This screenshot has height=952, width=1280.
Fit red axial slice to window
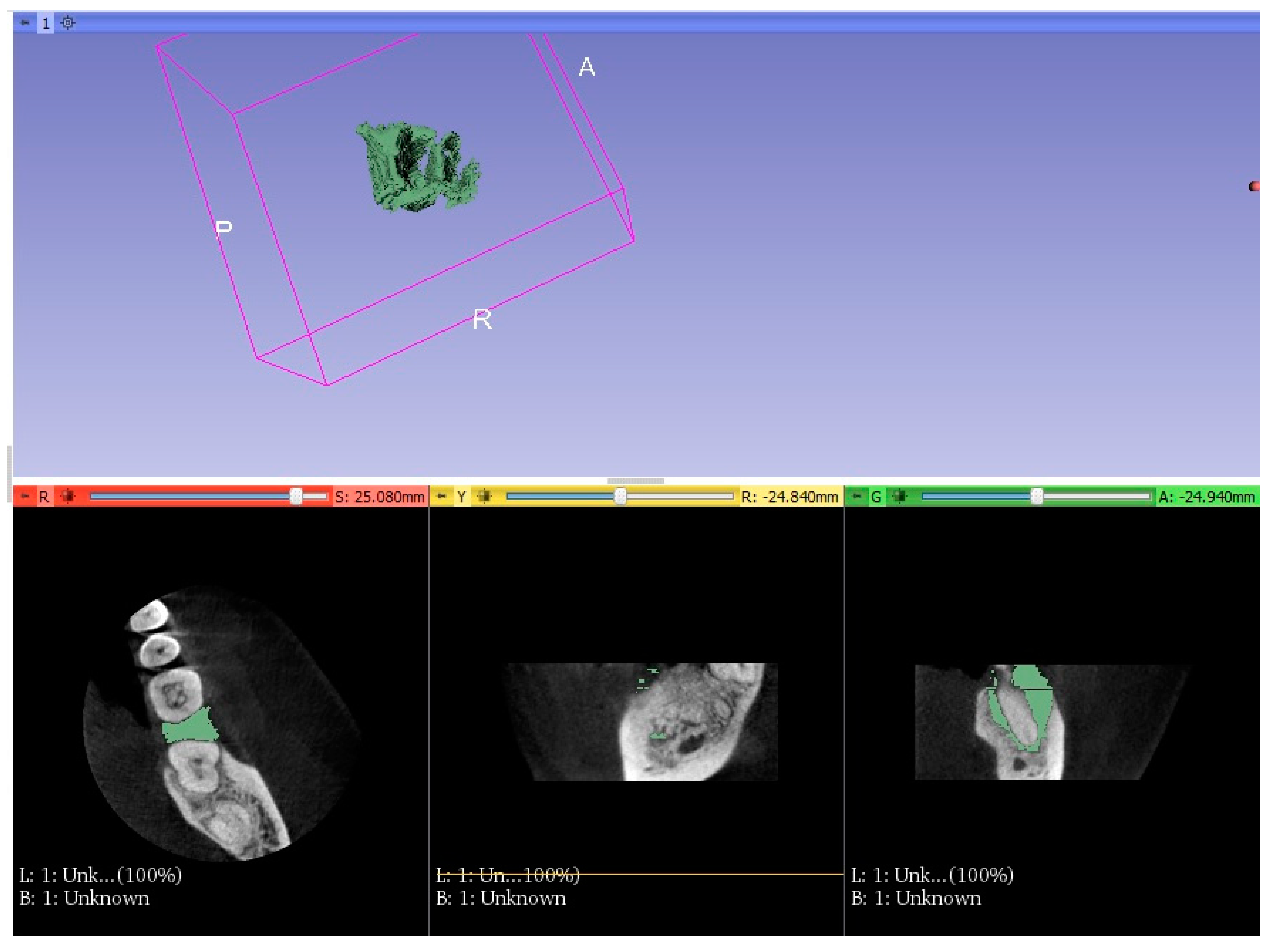coord(68,496)
